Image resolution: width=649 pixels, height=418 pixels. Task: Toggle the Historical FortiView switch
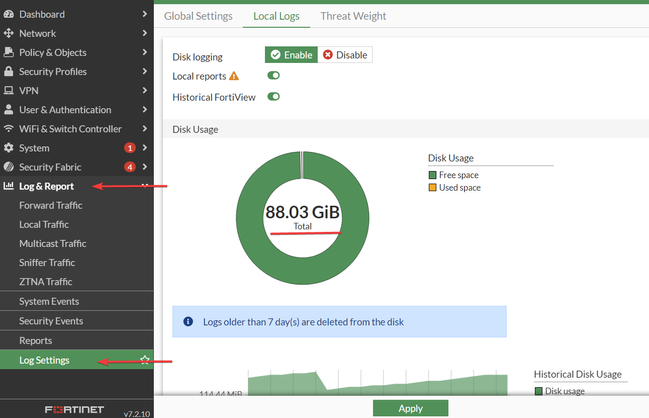click(274, 96)
